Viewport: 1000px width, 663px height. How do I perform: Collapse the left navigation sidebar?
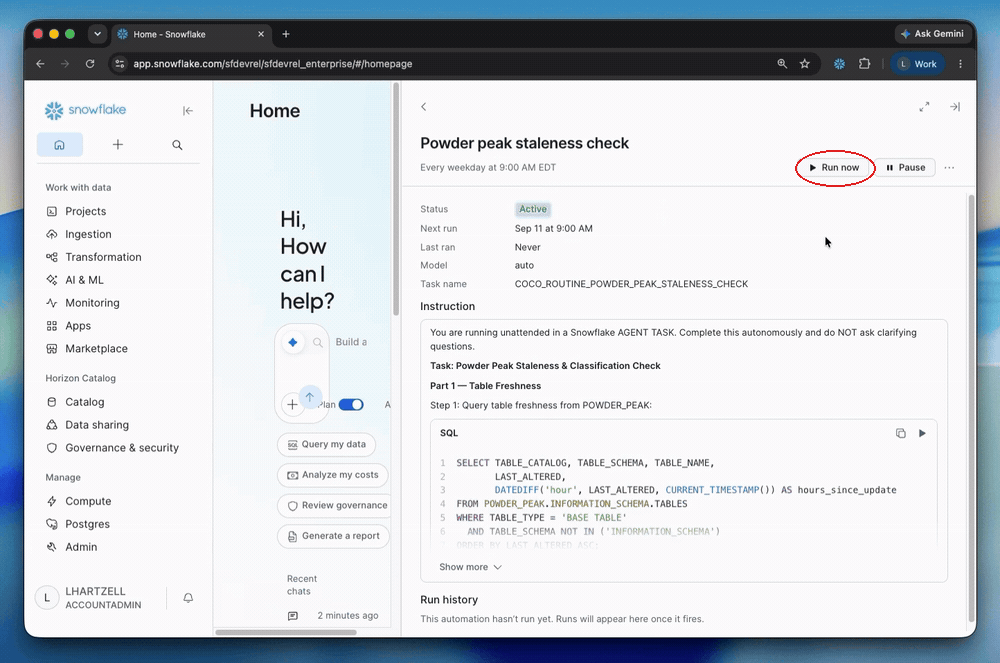coord(188,111)
